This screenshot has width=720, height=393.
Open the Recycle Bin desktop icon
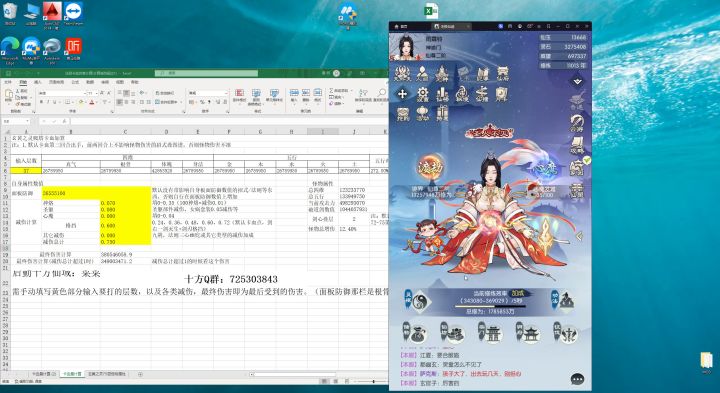pos(10,14)
